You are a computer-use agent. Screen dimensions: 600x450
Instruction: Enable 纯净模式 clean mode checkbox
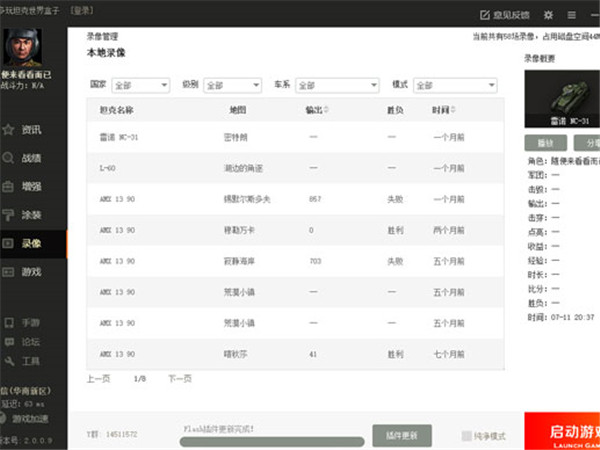(x=467, y=436)
